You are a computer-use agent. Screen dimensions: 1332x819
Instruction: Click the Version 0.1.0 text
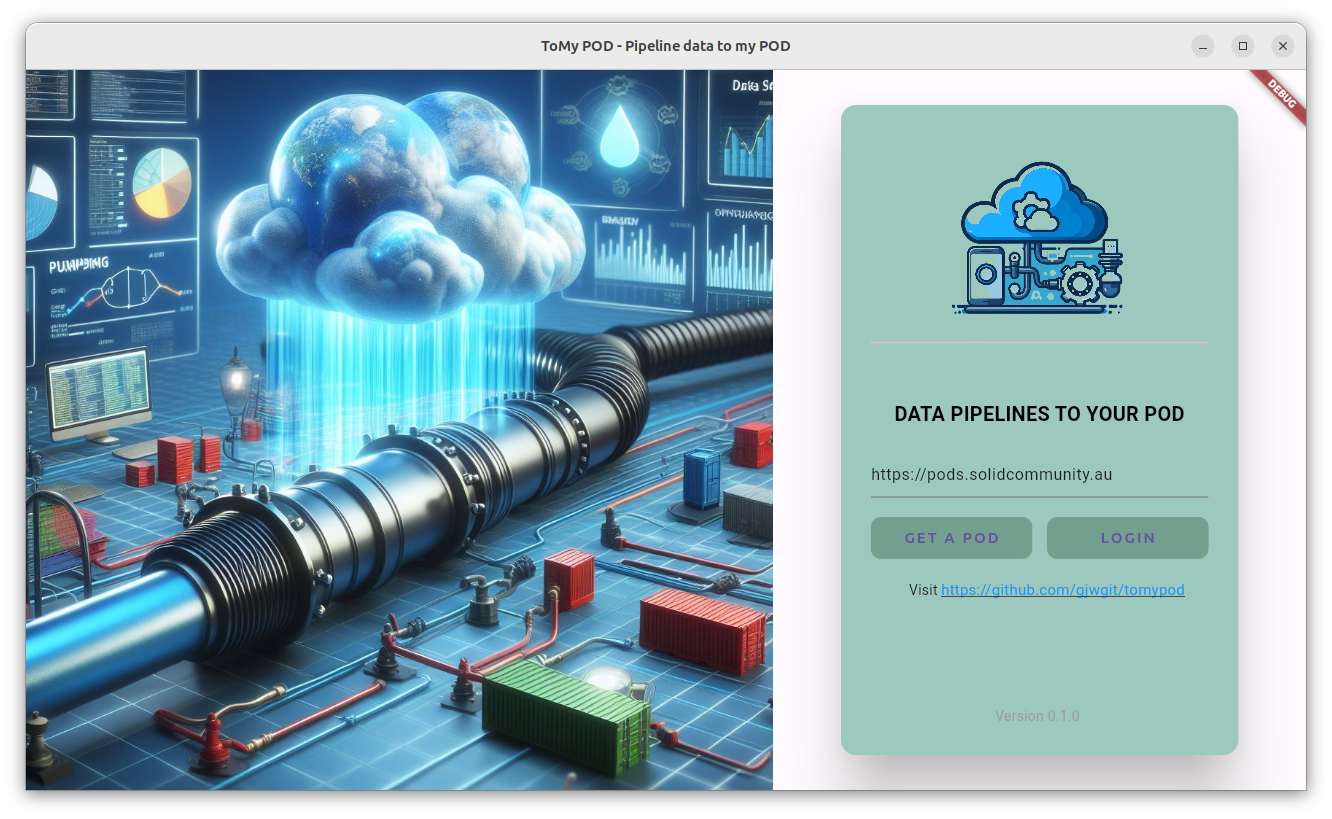click(x=1037, y=716)
